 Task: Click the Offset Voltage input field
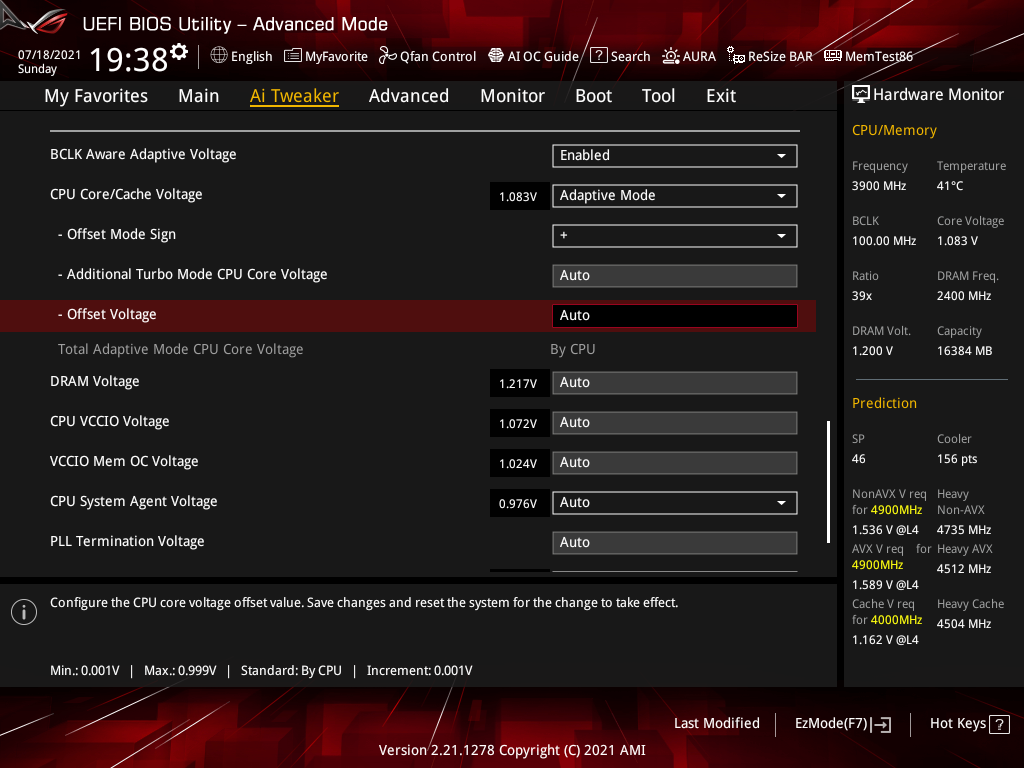[674, 315]
